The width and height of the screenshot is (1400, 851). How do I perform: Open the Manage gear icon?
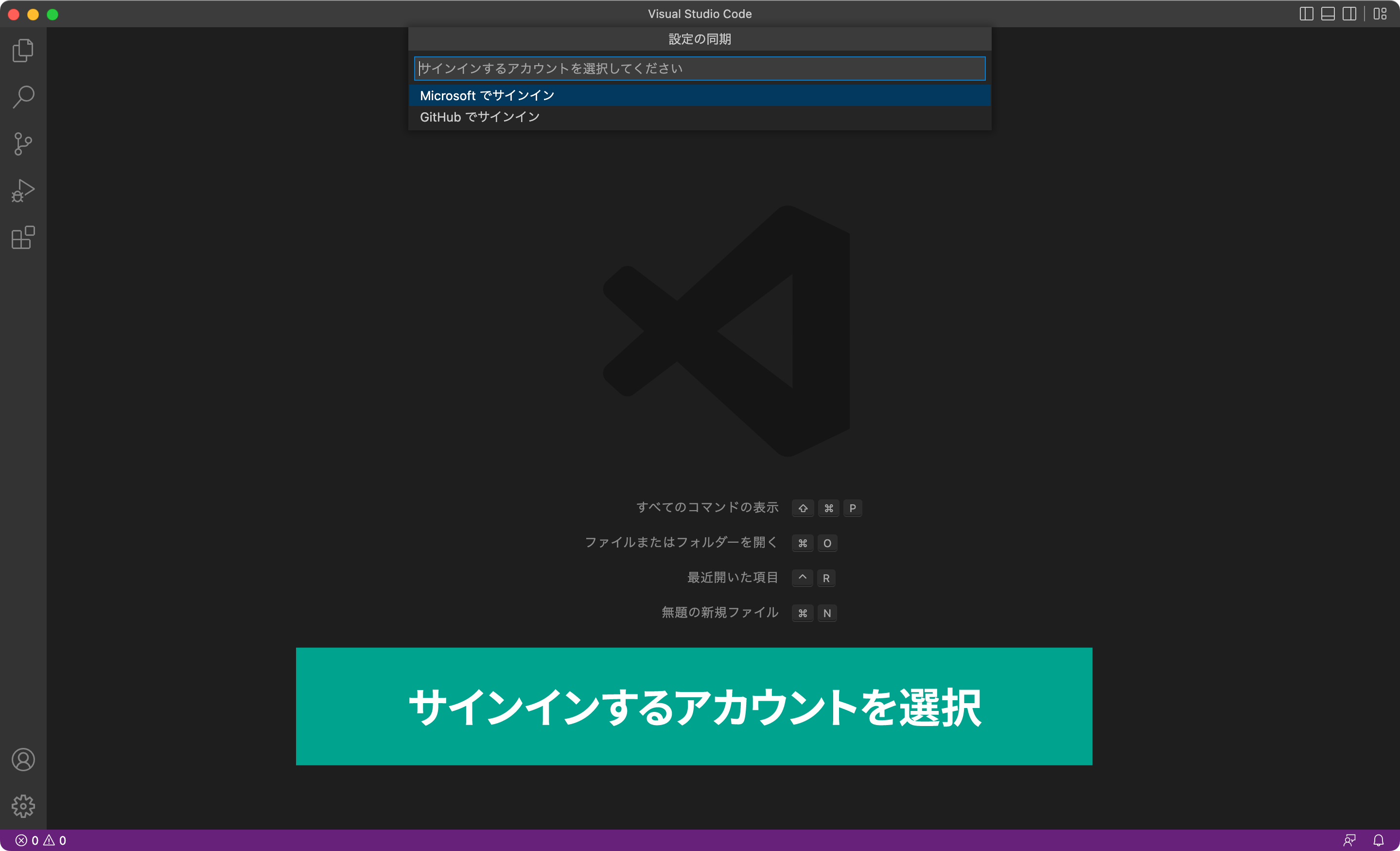point(23,806)
